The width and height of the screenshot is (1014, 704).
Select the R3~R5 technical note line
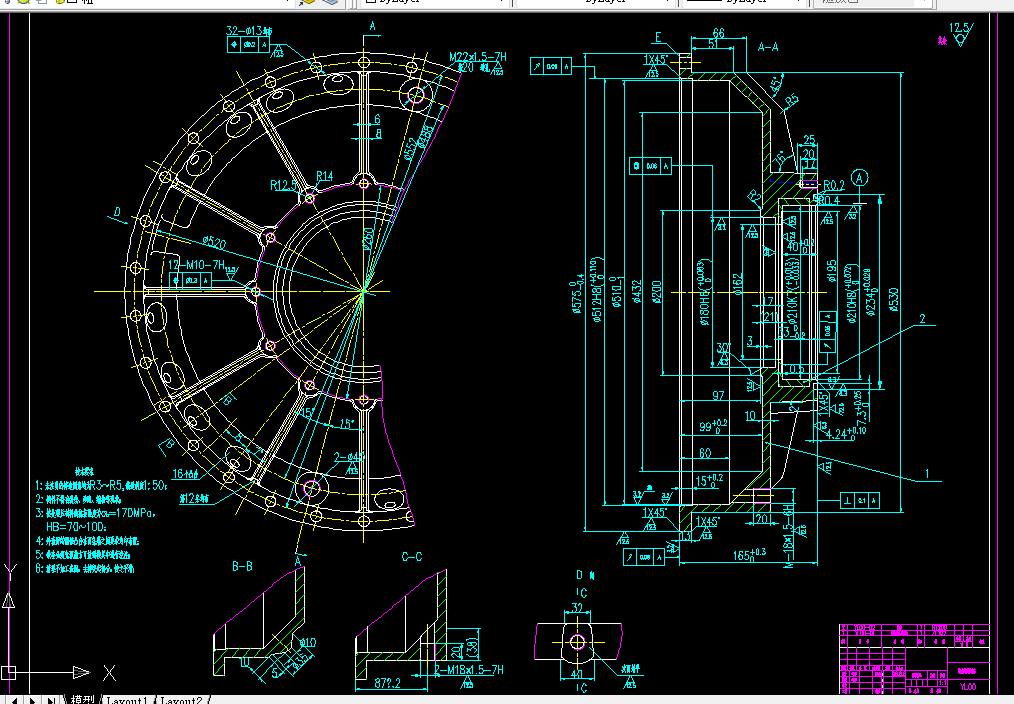[x=101, y=485]
